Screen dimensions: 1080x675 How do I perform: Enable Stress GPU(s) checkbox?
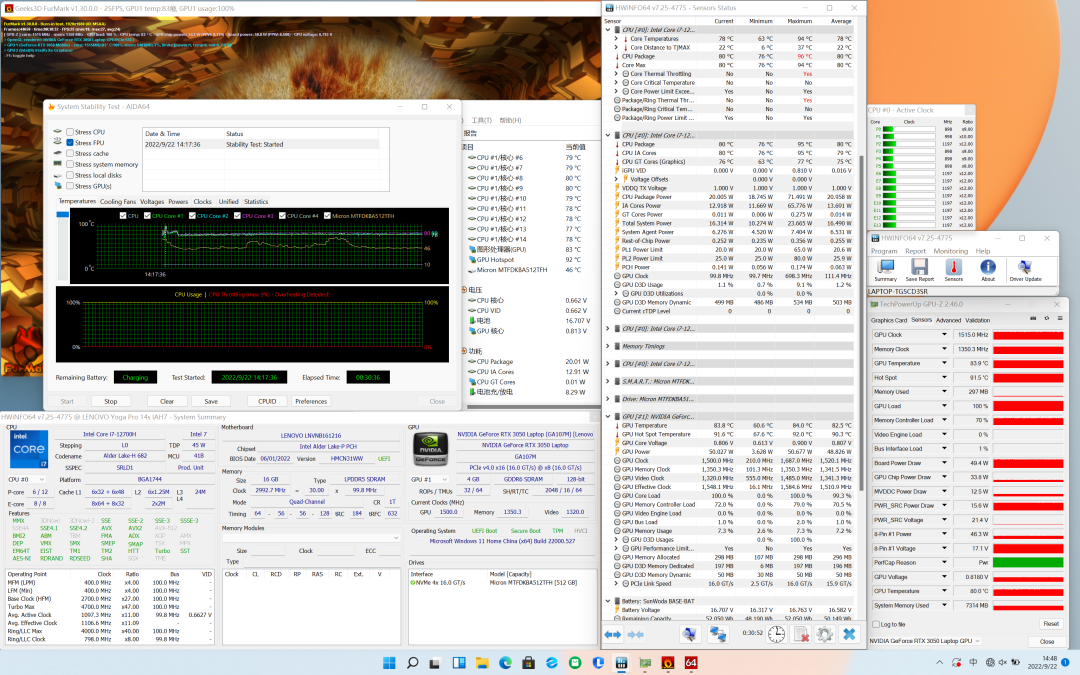point(70,186)
